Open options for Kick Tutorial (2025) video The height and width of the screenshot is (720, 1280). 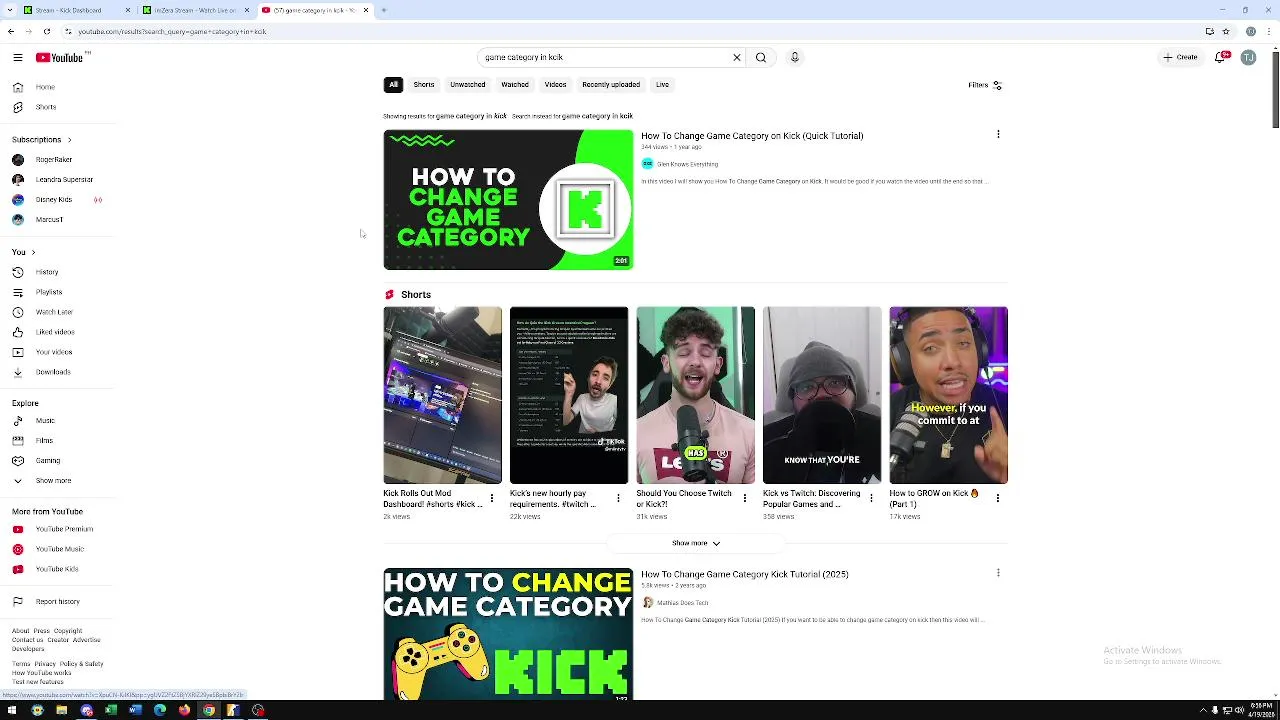998,573
